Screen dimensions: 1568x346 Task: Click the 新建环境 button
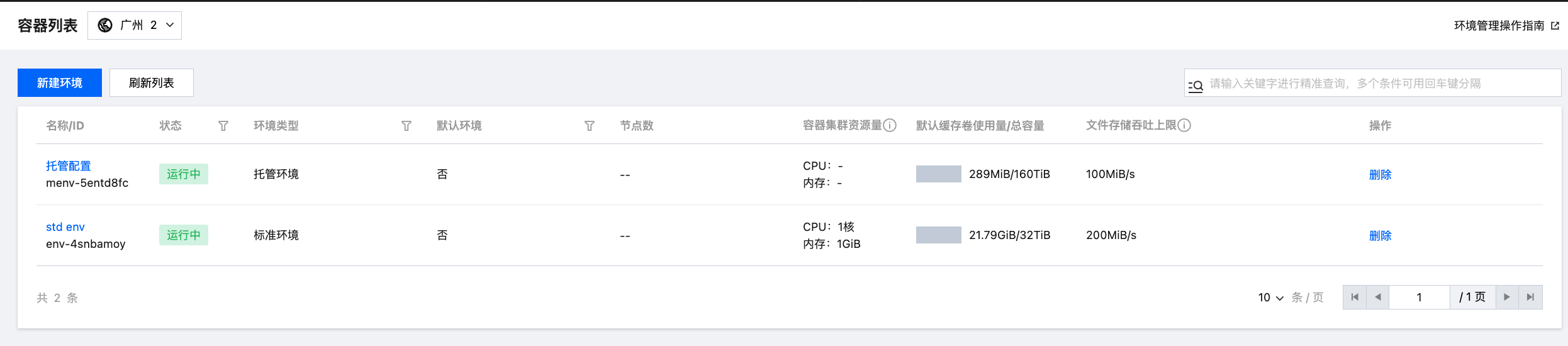tap(60, 83)
